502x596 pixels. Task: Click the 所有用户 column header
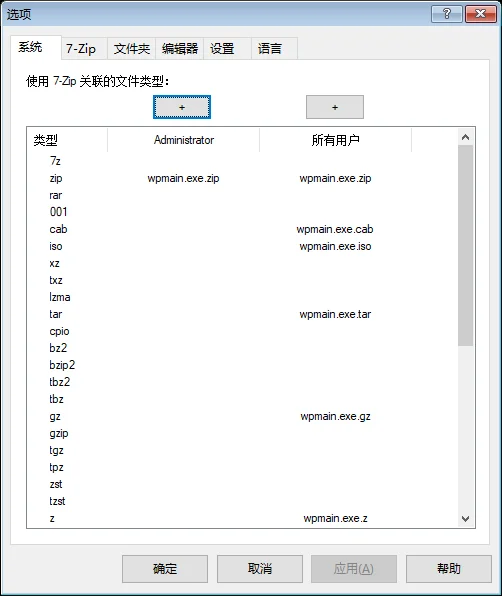coord(336,140)
